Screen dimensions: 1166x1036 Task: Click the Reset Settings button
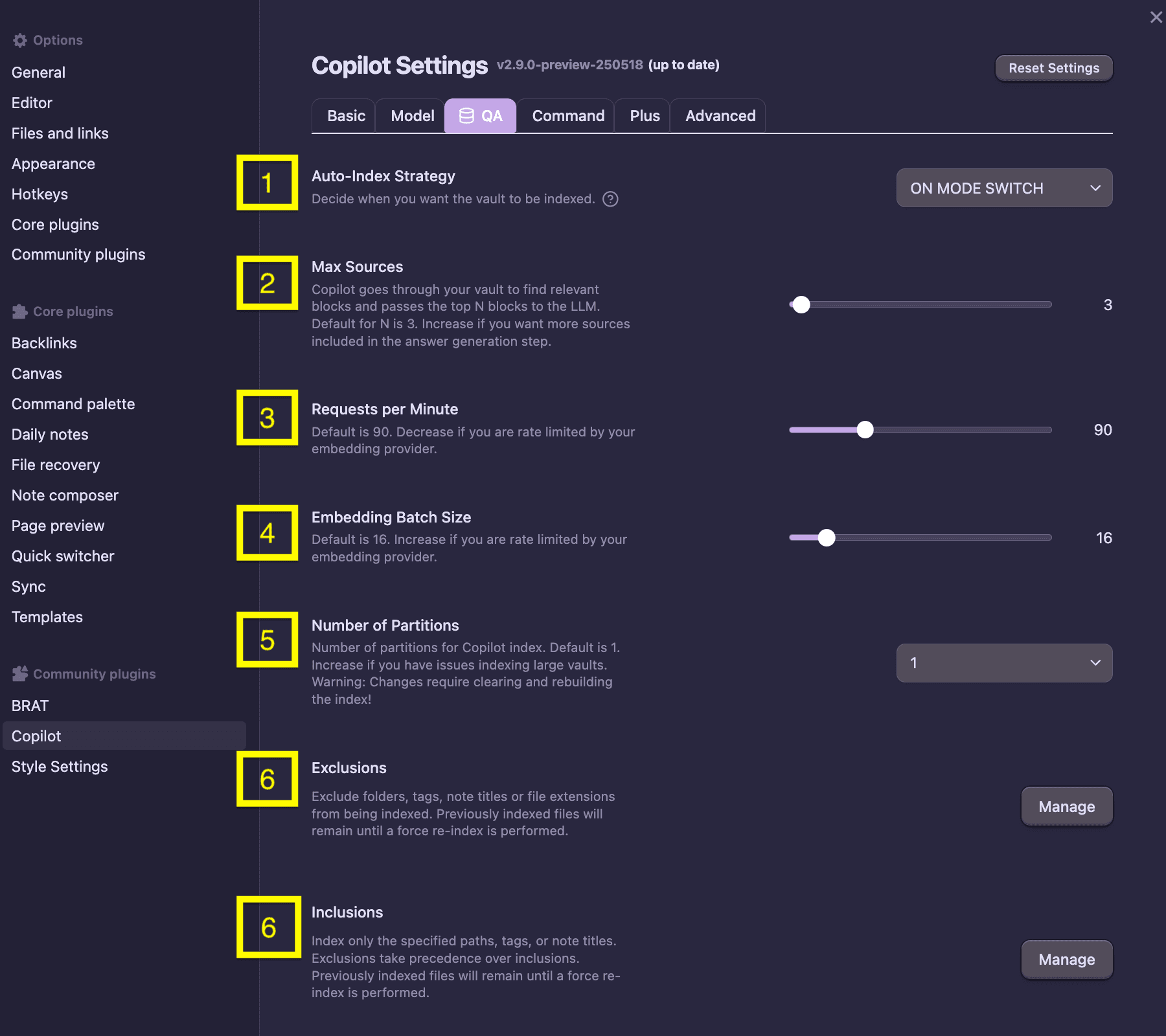1053,67
